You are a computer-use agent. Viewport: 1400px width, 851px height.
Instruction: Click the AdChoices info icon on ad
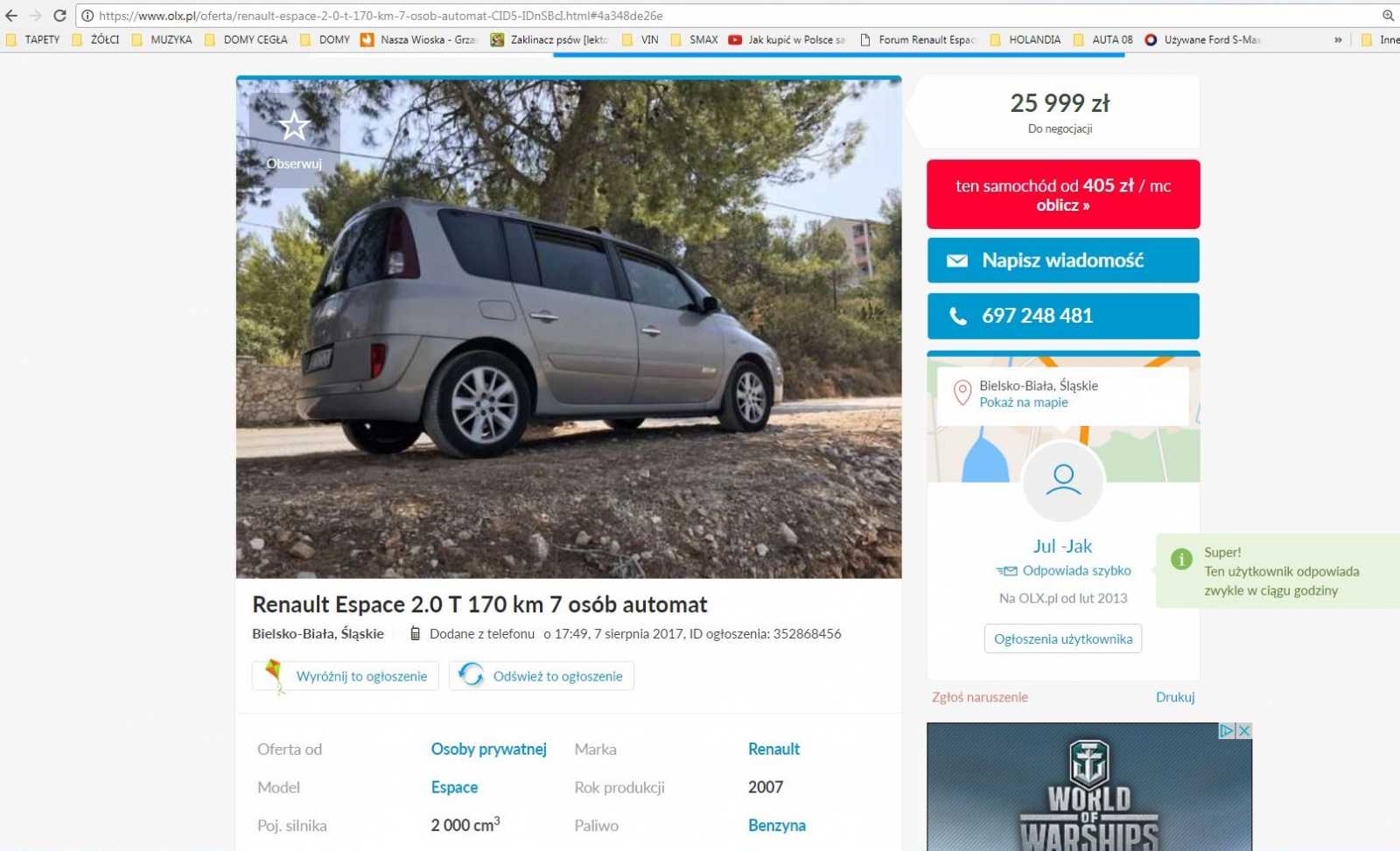tap(1227, 730)
